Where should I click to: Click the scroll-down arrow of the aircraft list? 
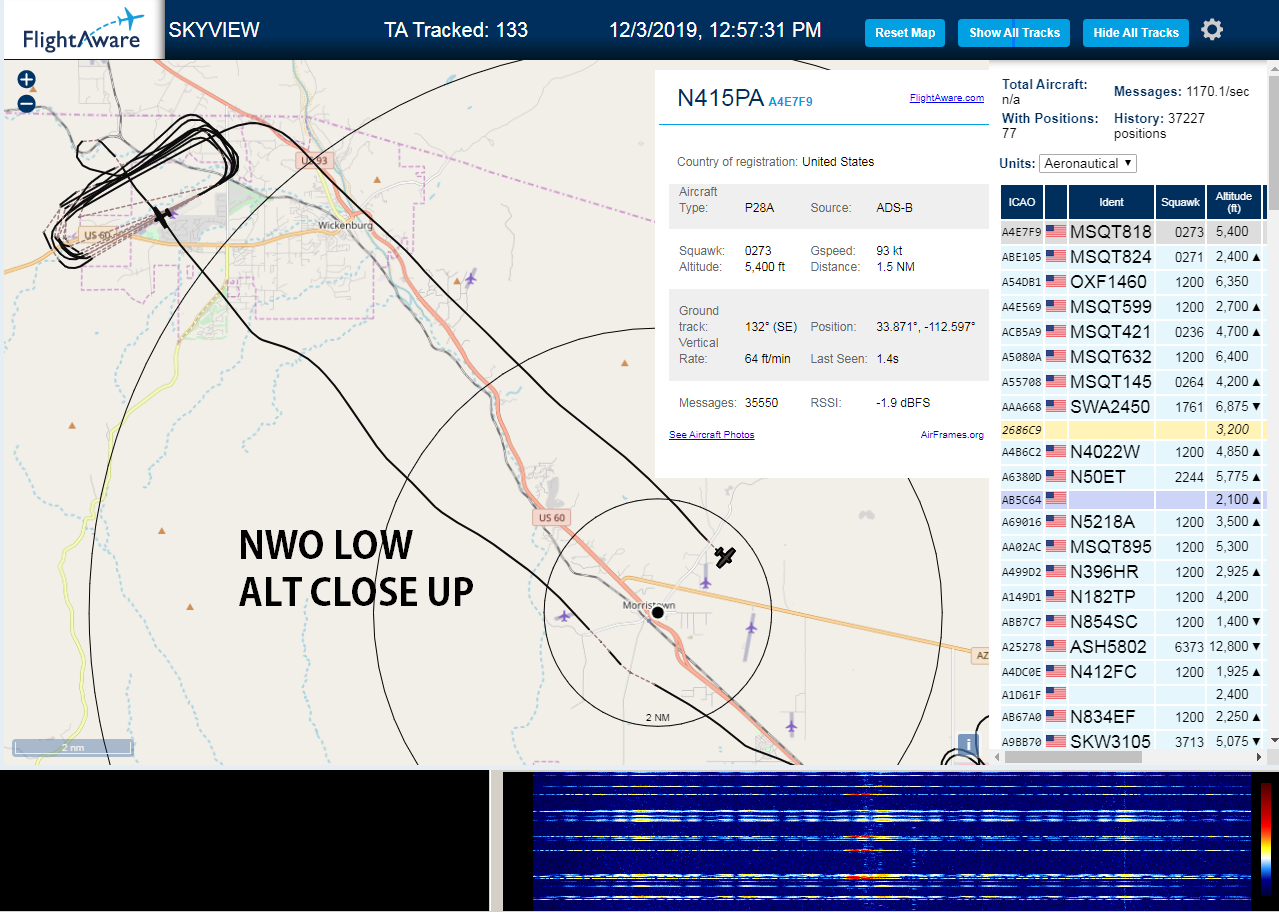click(x=1273, y=740)
